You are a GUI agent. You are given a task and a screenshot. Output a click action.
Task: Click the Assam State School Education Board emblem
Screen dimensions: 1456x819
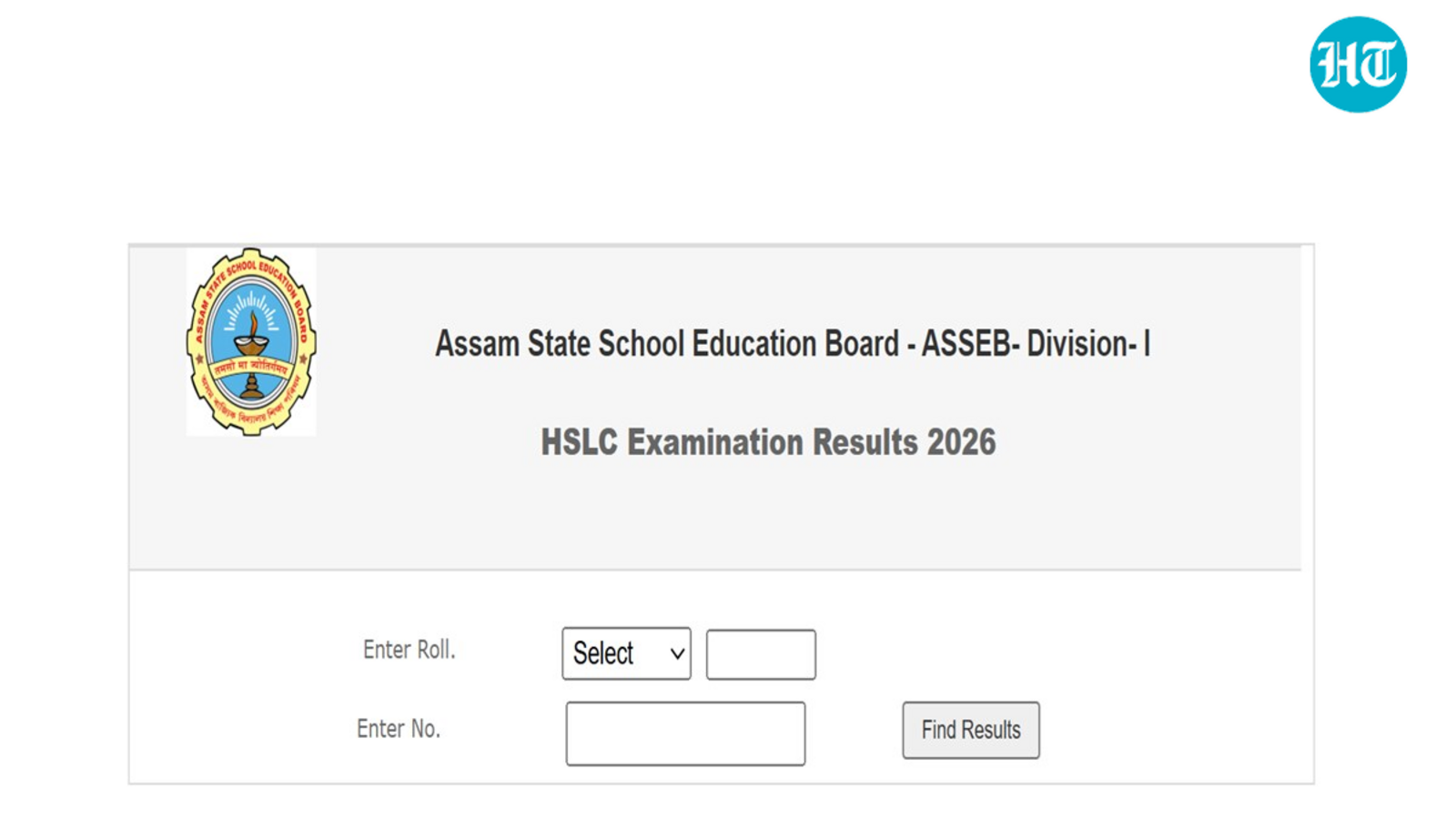[250, 341]
